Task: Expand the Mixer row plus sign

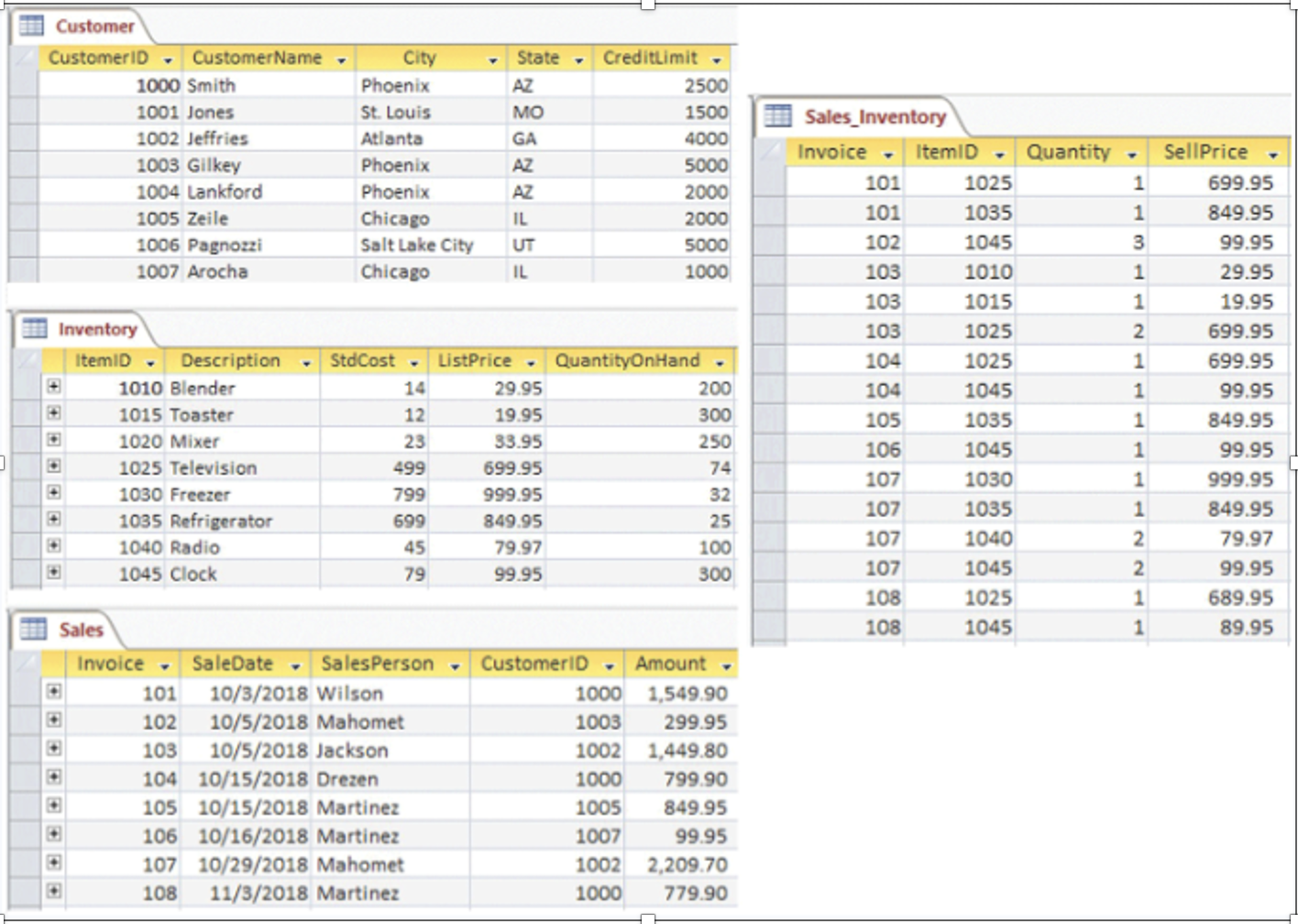Action: (54, 440)
